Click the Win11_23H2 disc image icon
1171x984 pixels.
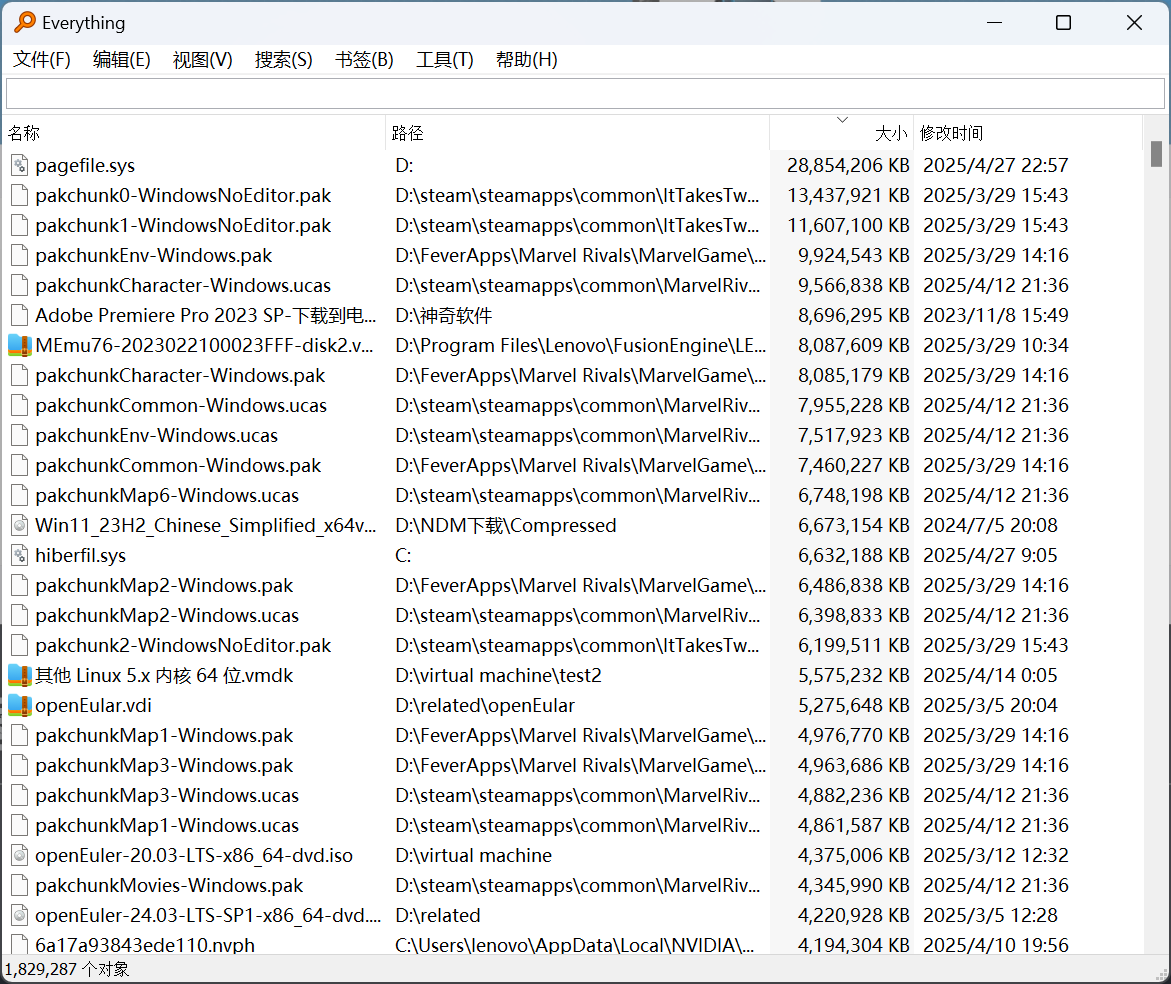(x=19, y=525)
